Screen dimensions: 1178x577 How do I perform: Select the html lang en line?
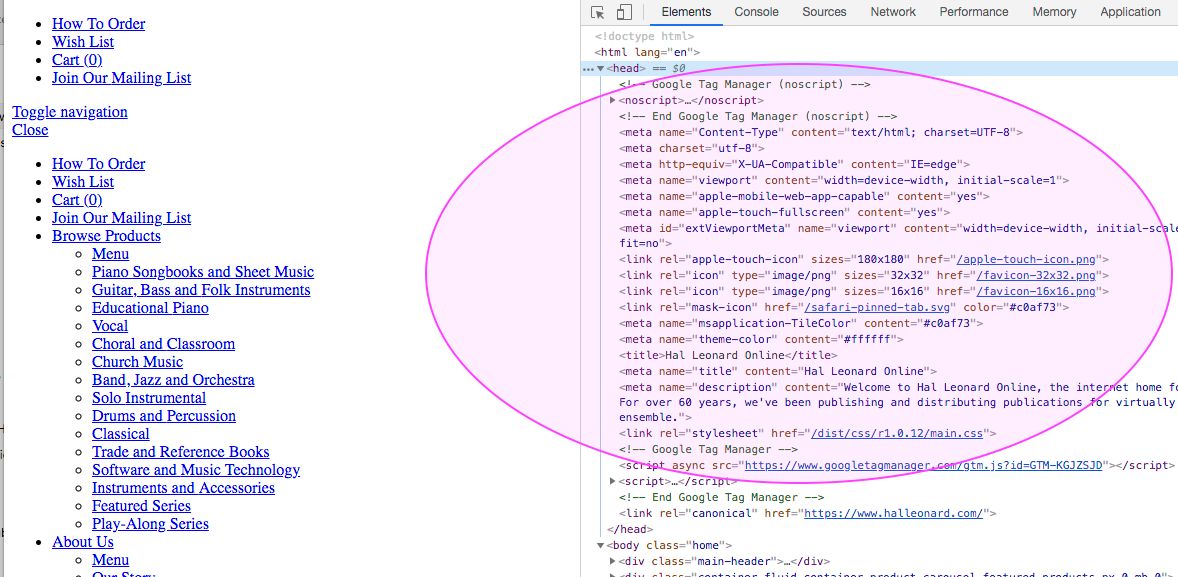coord(647,53)
